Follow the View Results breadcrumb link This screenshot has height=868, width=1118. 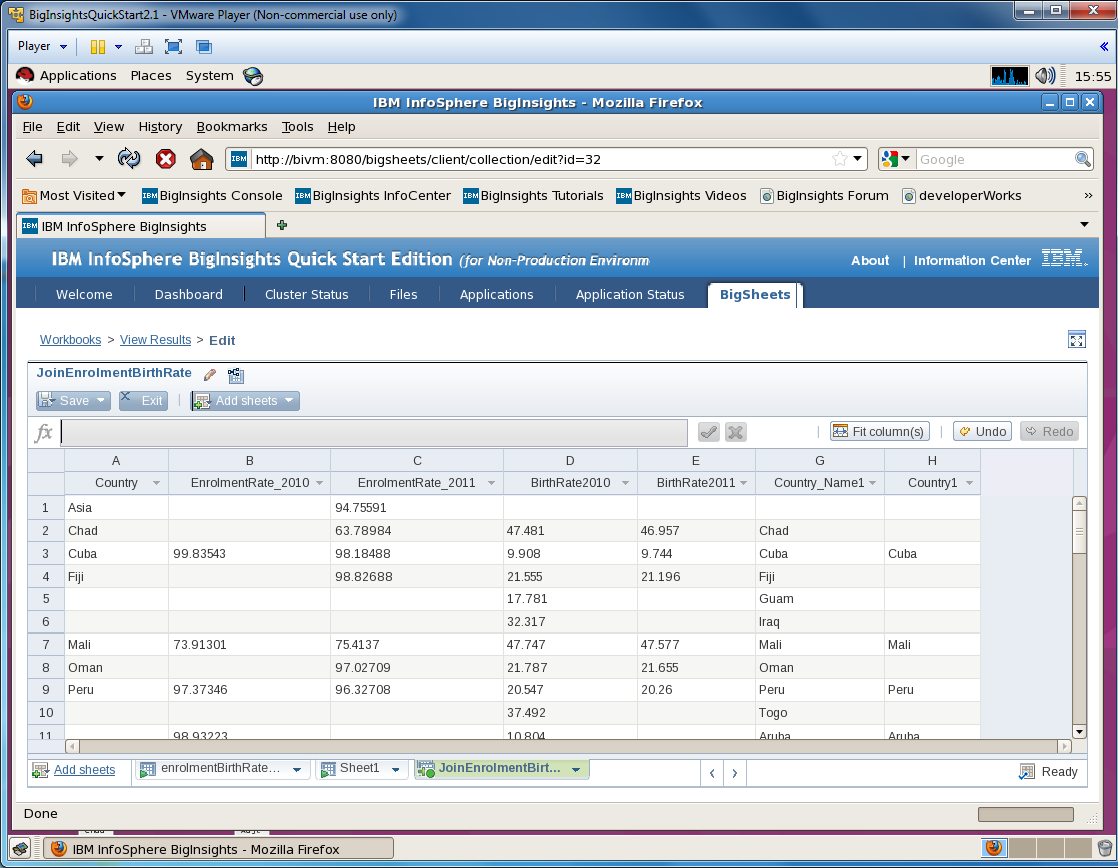pyautogui.click(x=155, y=340)
